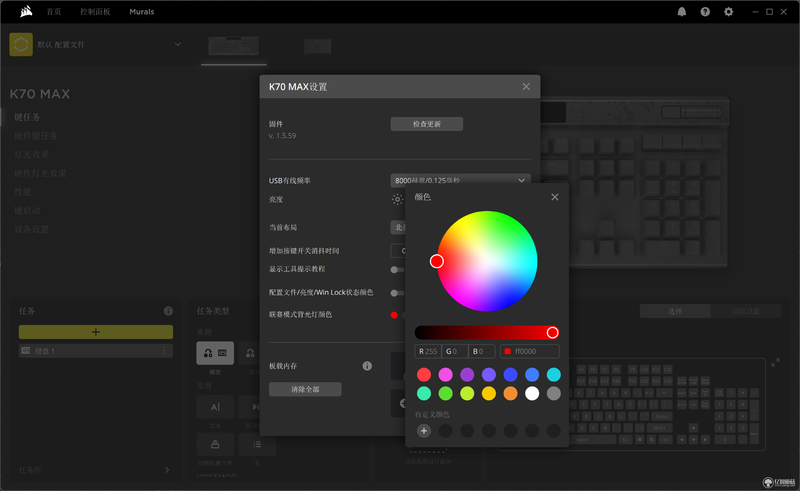800x491 pixels.
Task: Click the 联赛模式背光灯颜色 red dot
Action: point(394,315)
